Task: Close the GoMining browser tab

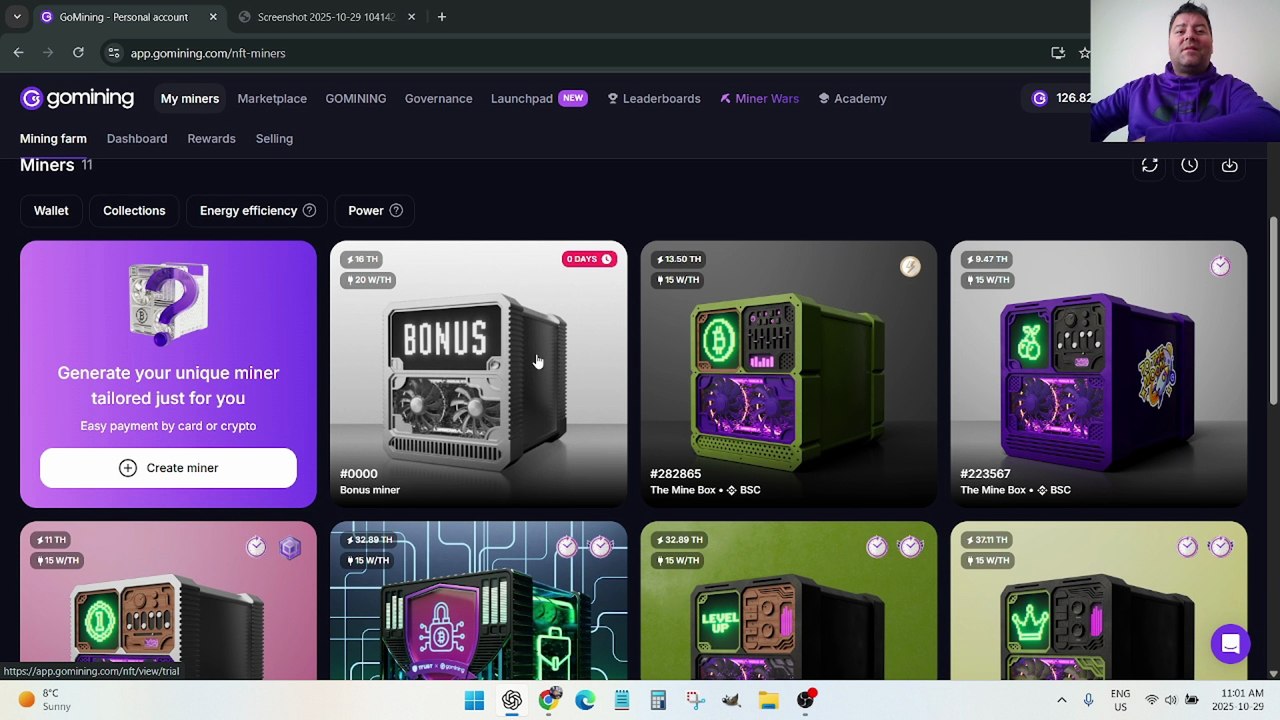Action: pyautogui.click(x=213, y=17)
